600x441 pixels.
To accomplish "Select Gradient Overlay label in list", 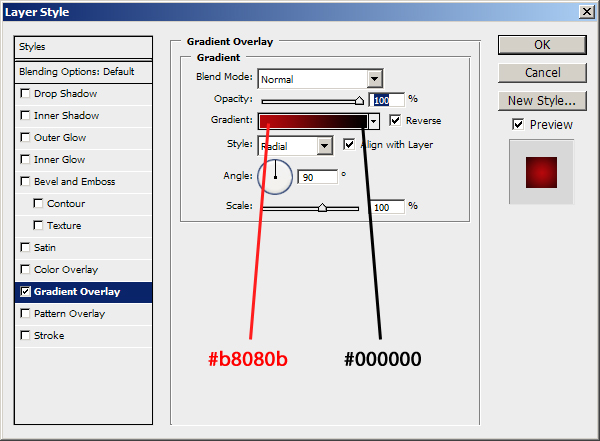I will point(77,291).
